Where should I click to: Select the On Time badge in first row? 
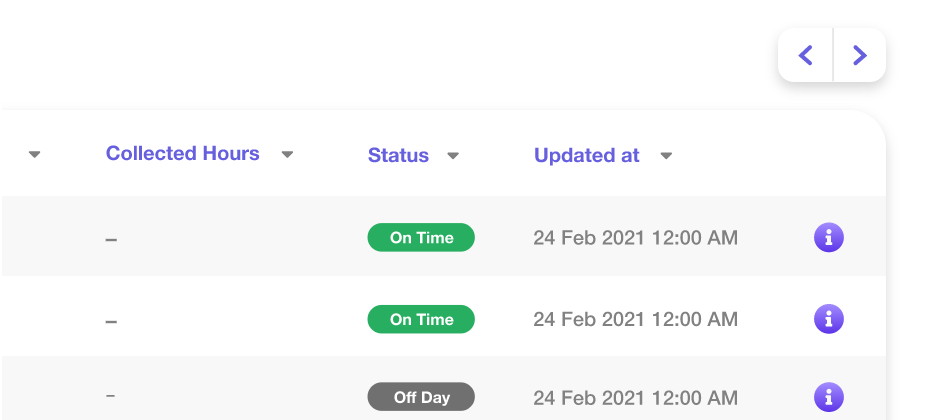point(421,237)
